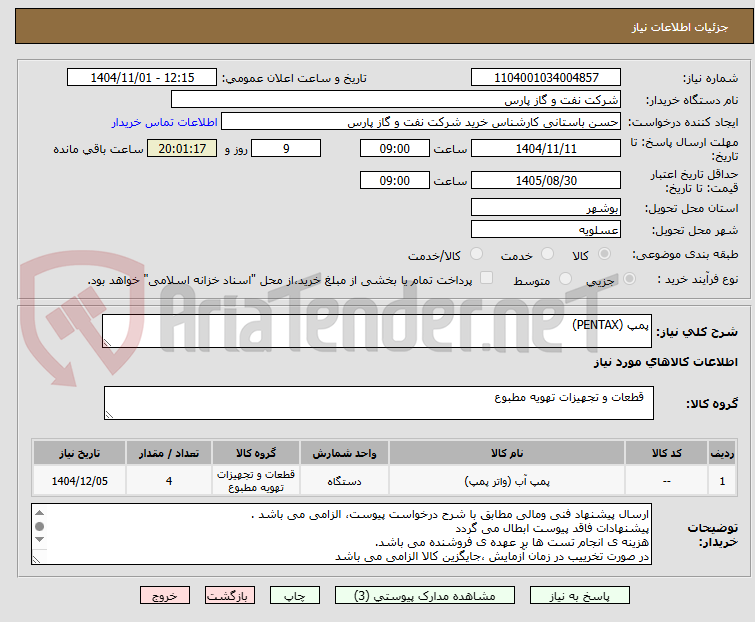
Task: Click the requester field حسن باستانی
Action: (x=421, y=122)
